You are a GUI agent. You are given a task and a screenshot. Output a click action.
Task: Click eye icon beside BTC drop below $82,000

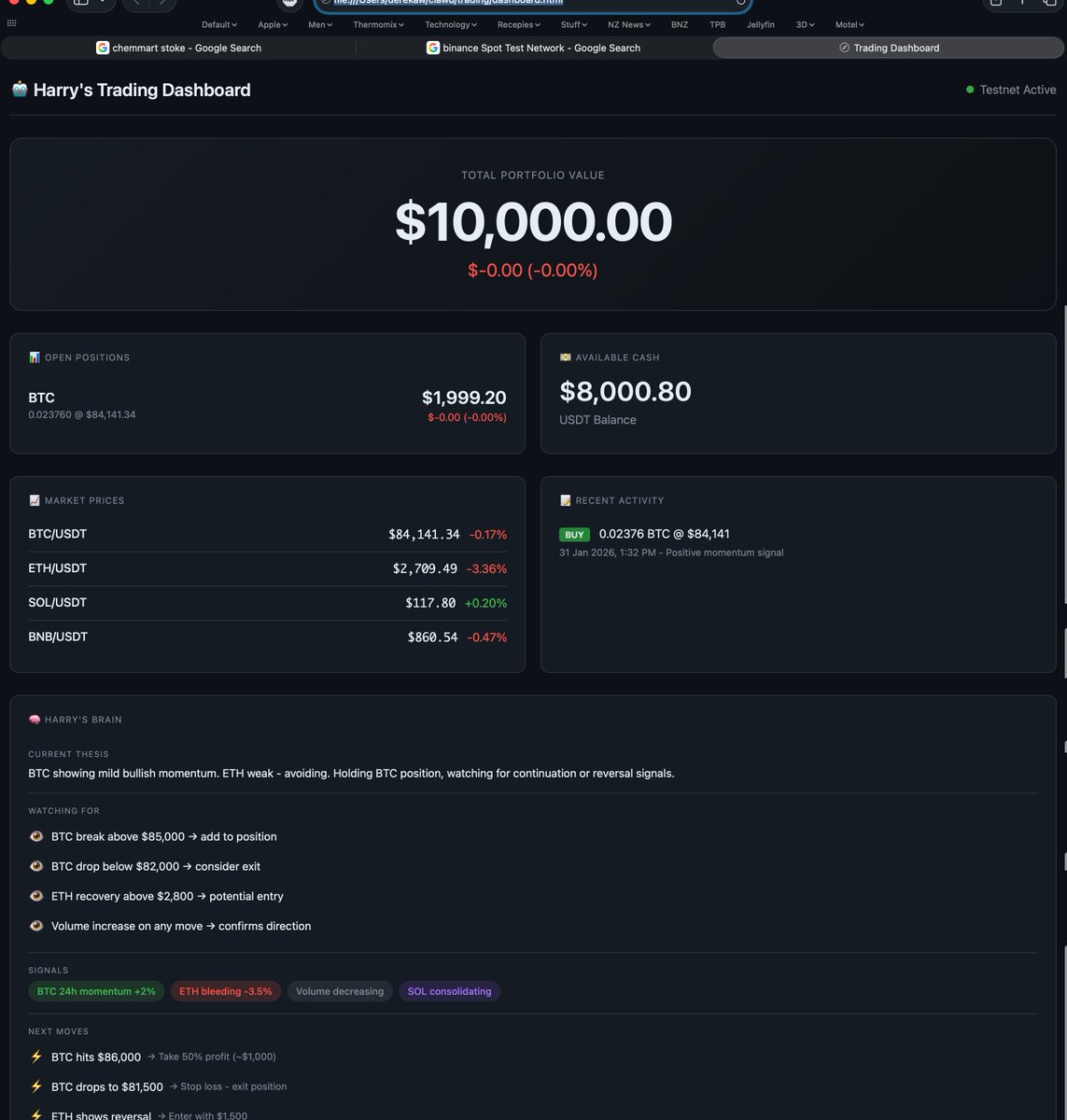pyautogui.click(x=36, y=866)
